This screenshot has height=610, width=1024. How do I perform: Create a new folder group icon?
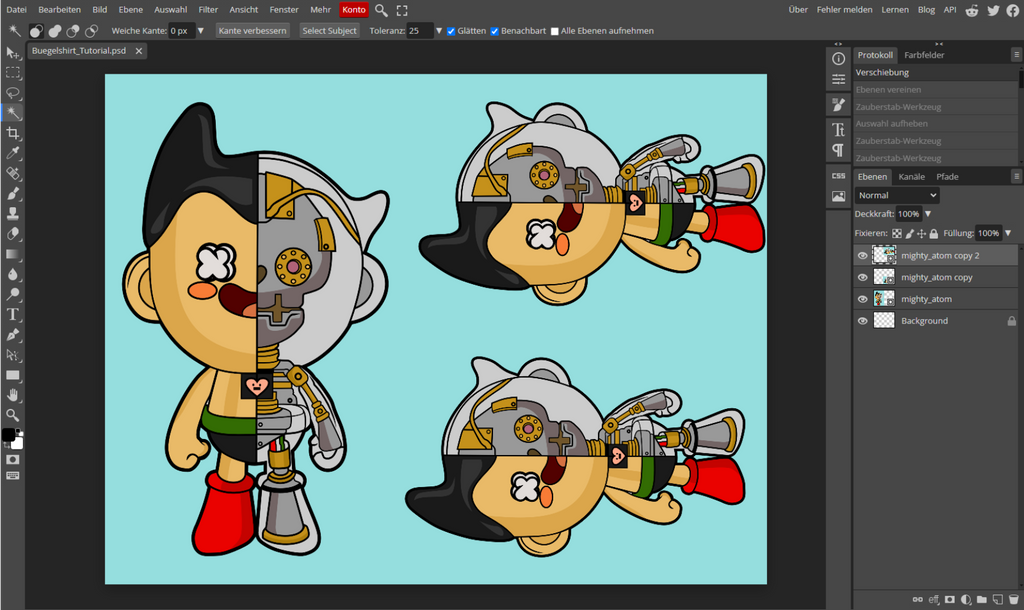coord(982,600)
